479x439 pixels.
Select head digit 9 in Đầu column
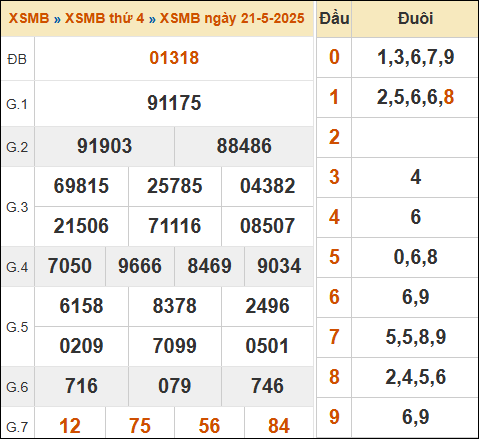pyautogui.click(x=334, y=417)
